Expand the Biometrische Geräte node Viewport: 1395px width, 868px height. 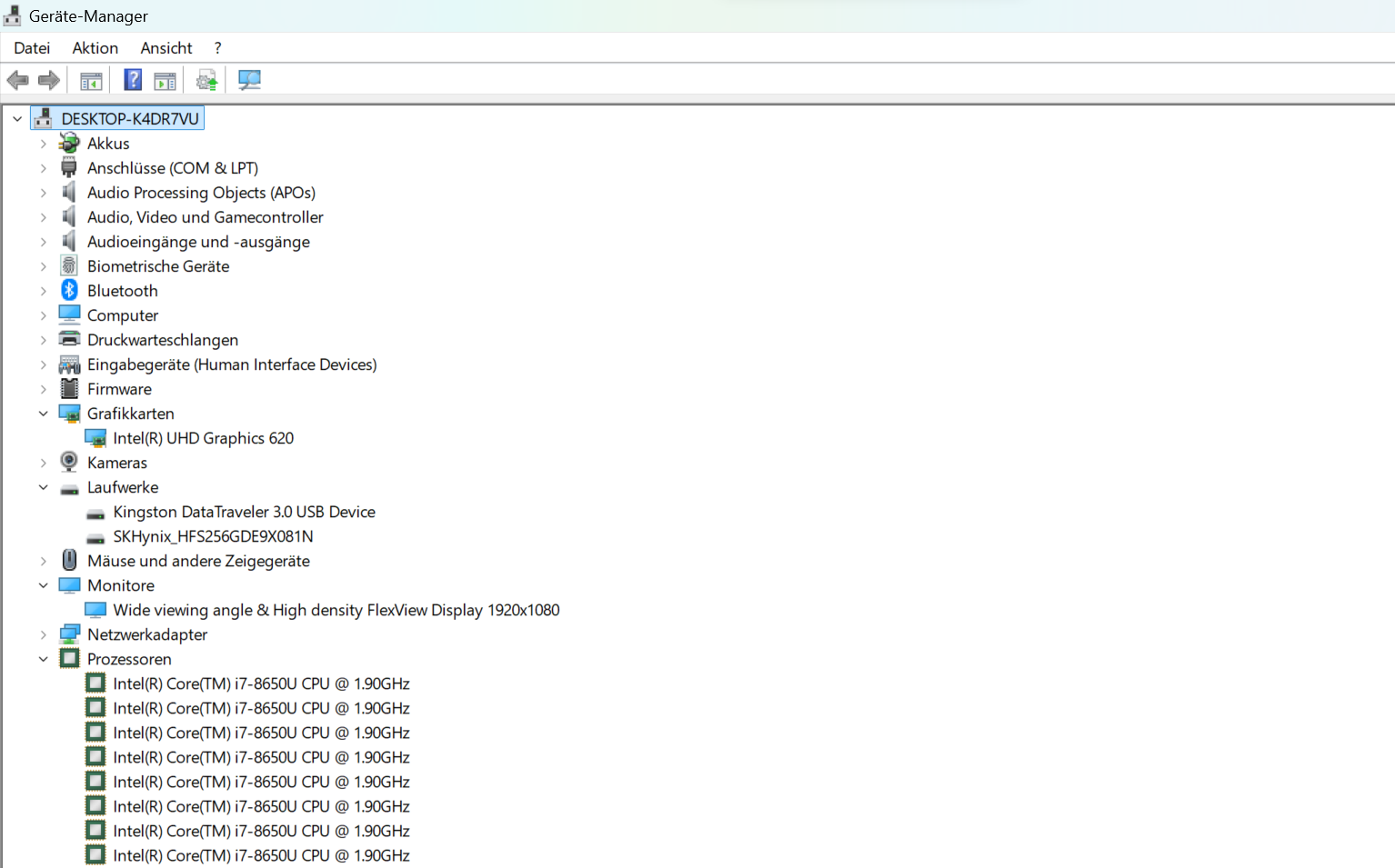tap(44, 266)
